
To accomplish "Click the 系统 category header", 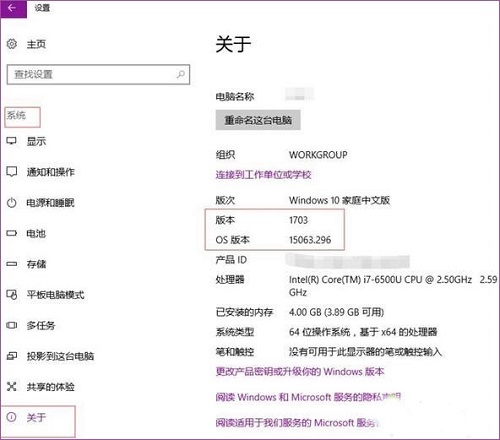I will point(22,117).
